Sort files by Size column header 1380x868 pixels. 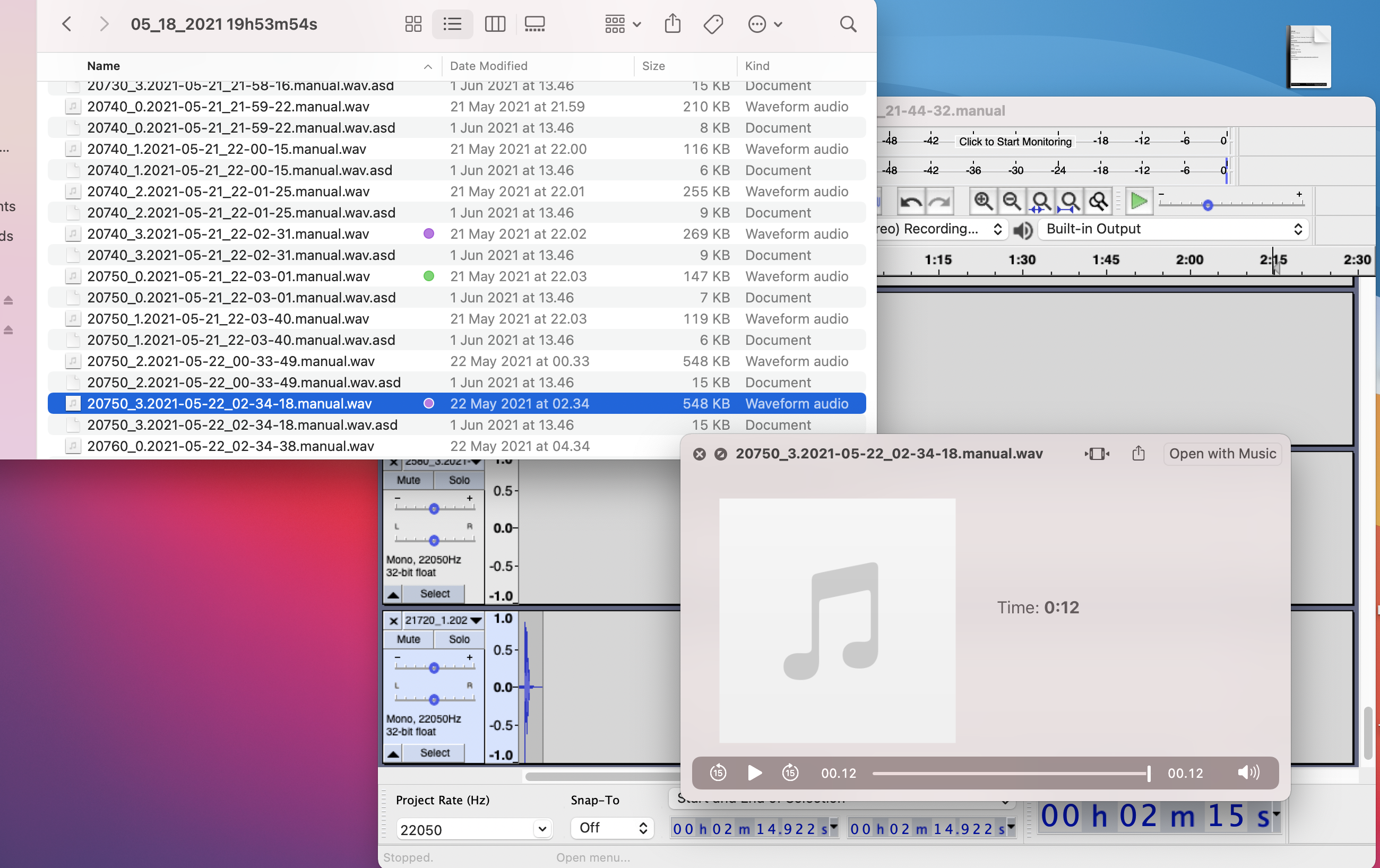pyautogui.click(x=653, y=66)
